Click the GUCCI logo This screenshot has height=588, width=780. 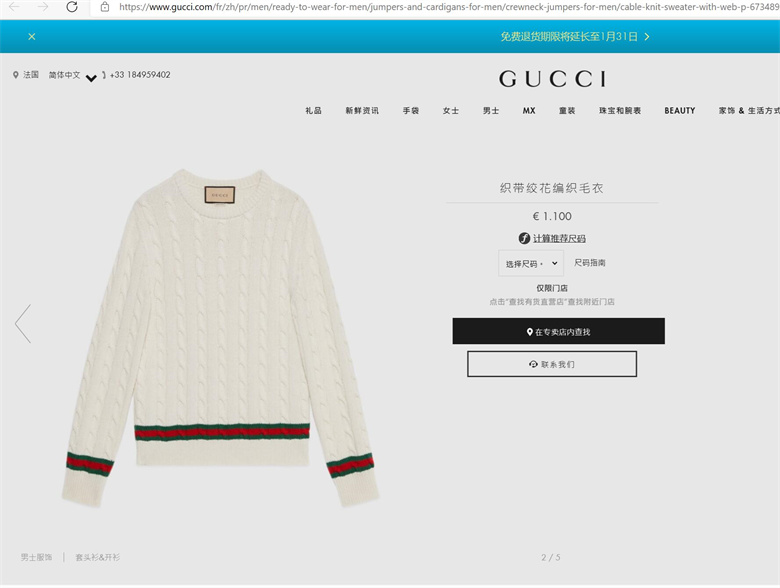(552, 79)
